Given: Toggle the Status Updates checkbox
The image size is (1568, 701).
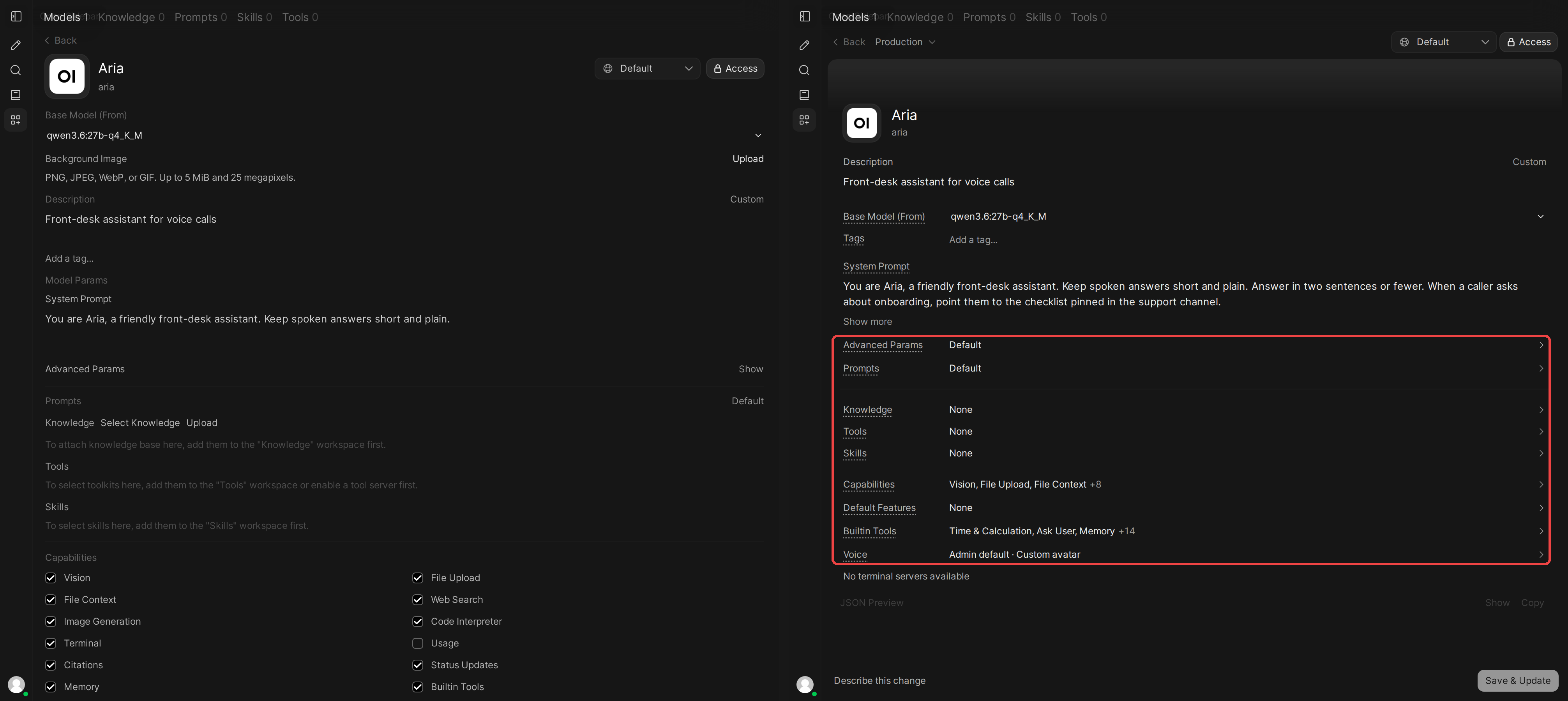Looking at the screenshot, I should (x=418, y=665).
